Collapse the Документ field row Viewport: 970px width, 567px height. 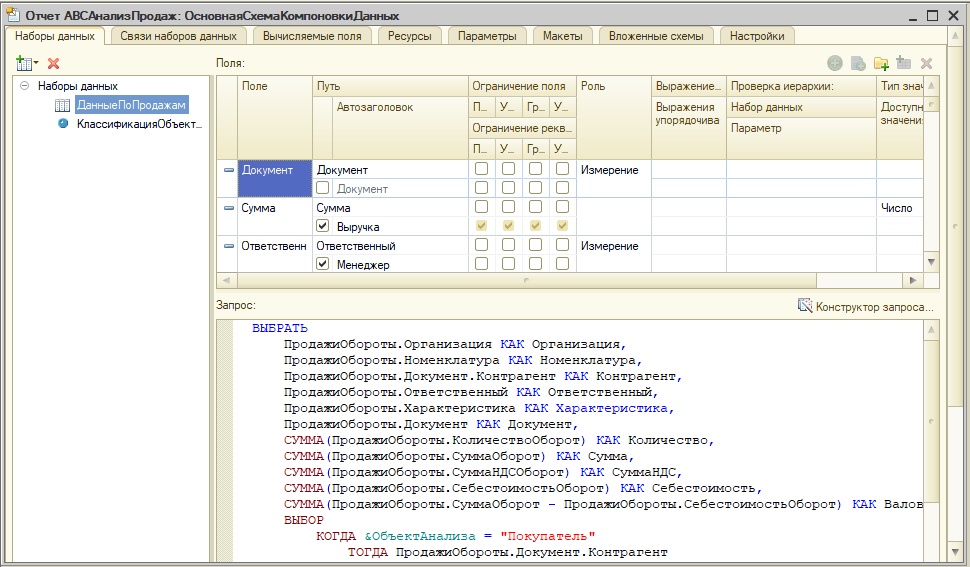coord(228,170)
